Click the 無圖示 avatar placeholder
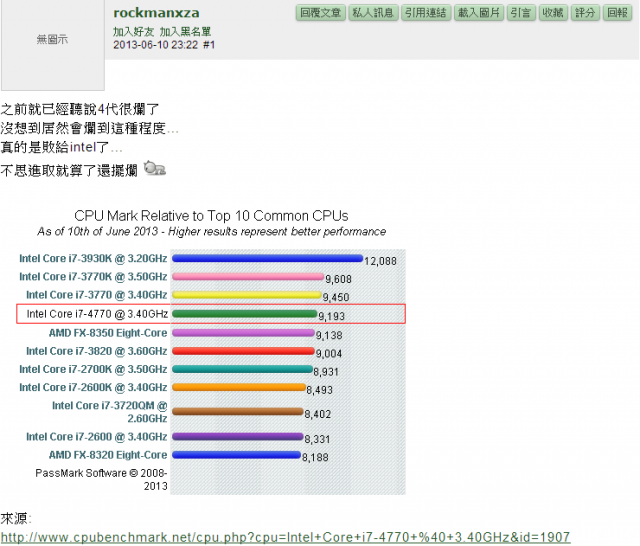This screenshot has width=640, height=546. pyautogui.click(x=52, y=40)
